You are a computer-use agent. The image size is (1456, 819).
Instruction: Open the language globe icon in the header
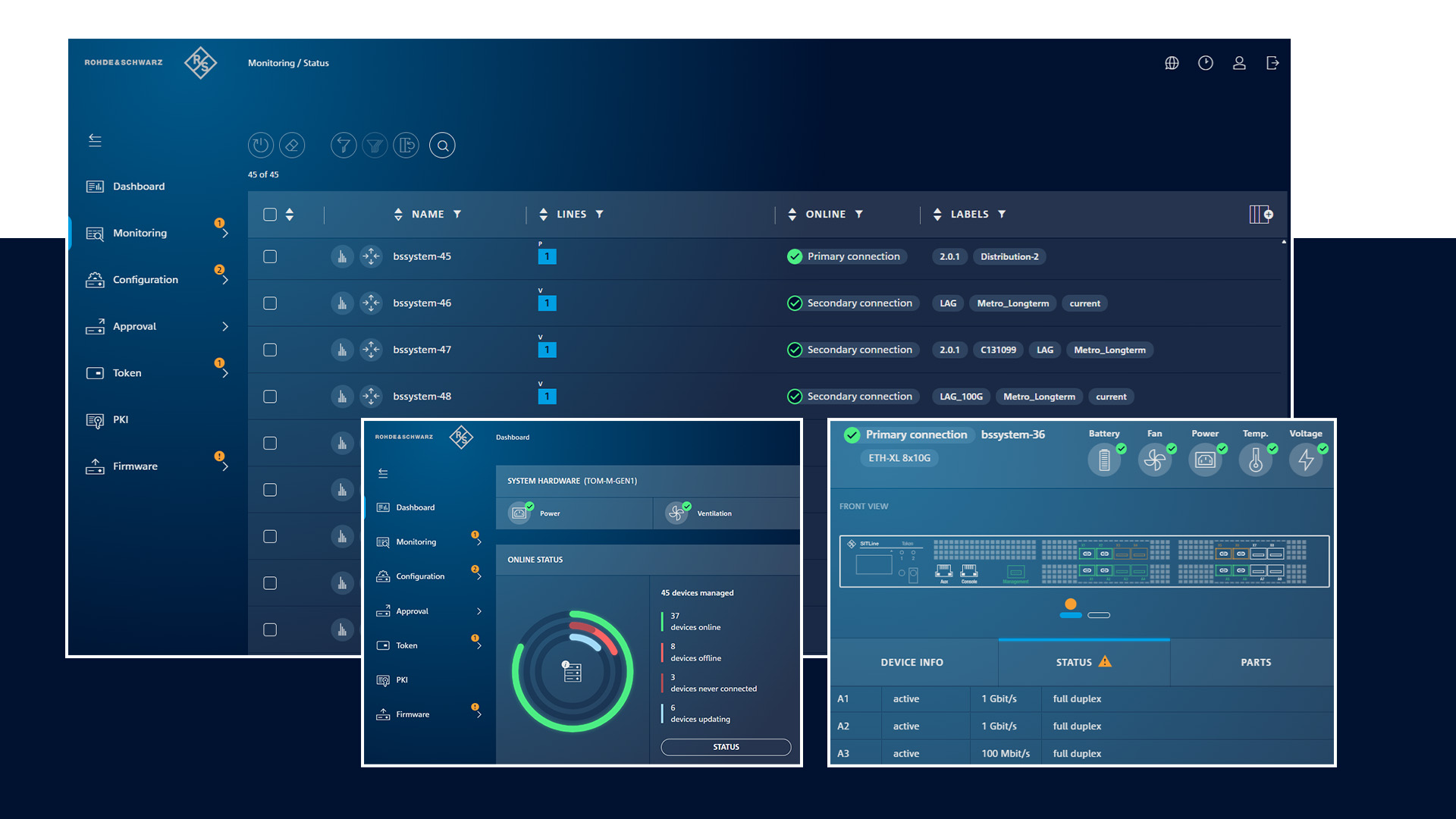tap(1172, 63)
